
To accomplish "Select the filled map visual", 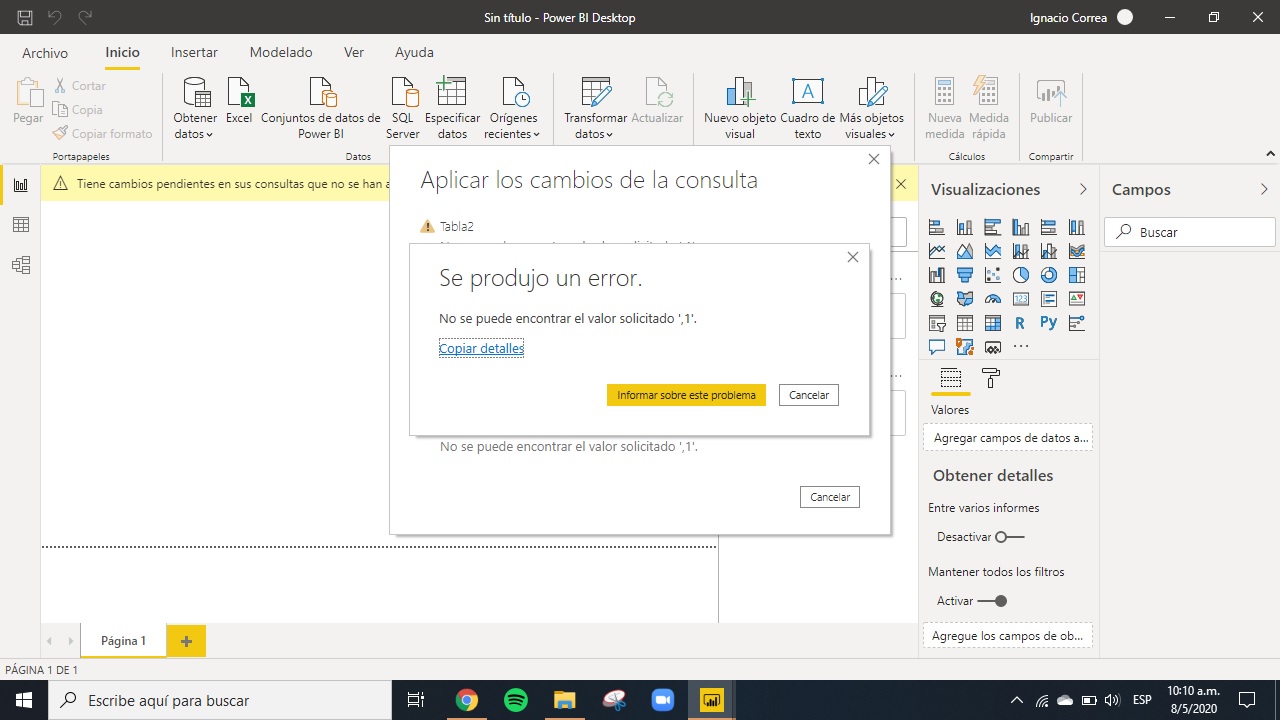I will tap(965, 299).
